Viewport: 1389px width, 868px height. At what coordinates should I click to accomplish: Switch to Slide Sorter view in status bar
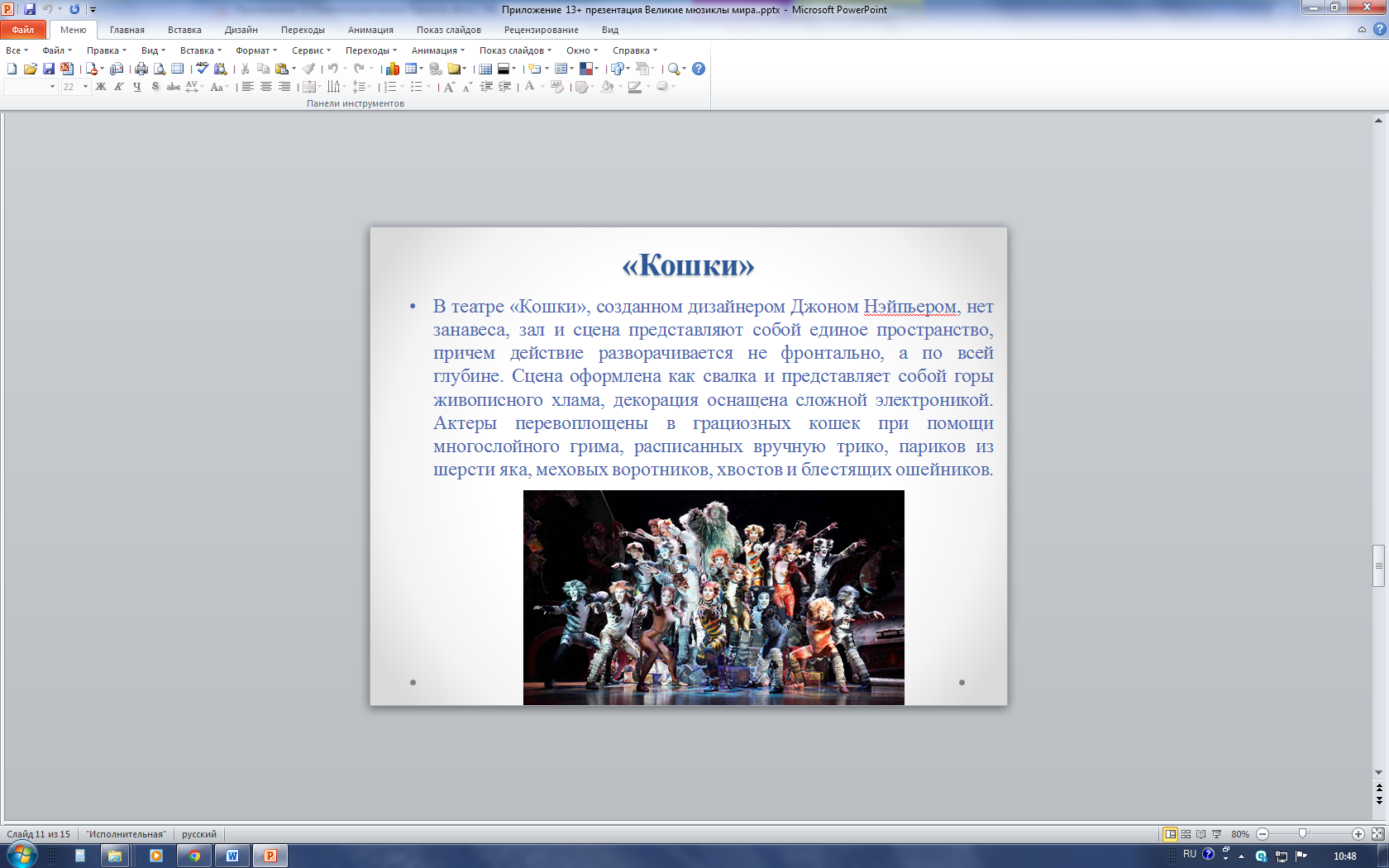point(1186,834)
